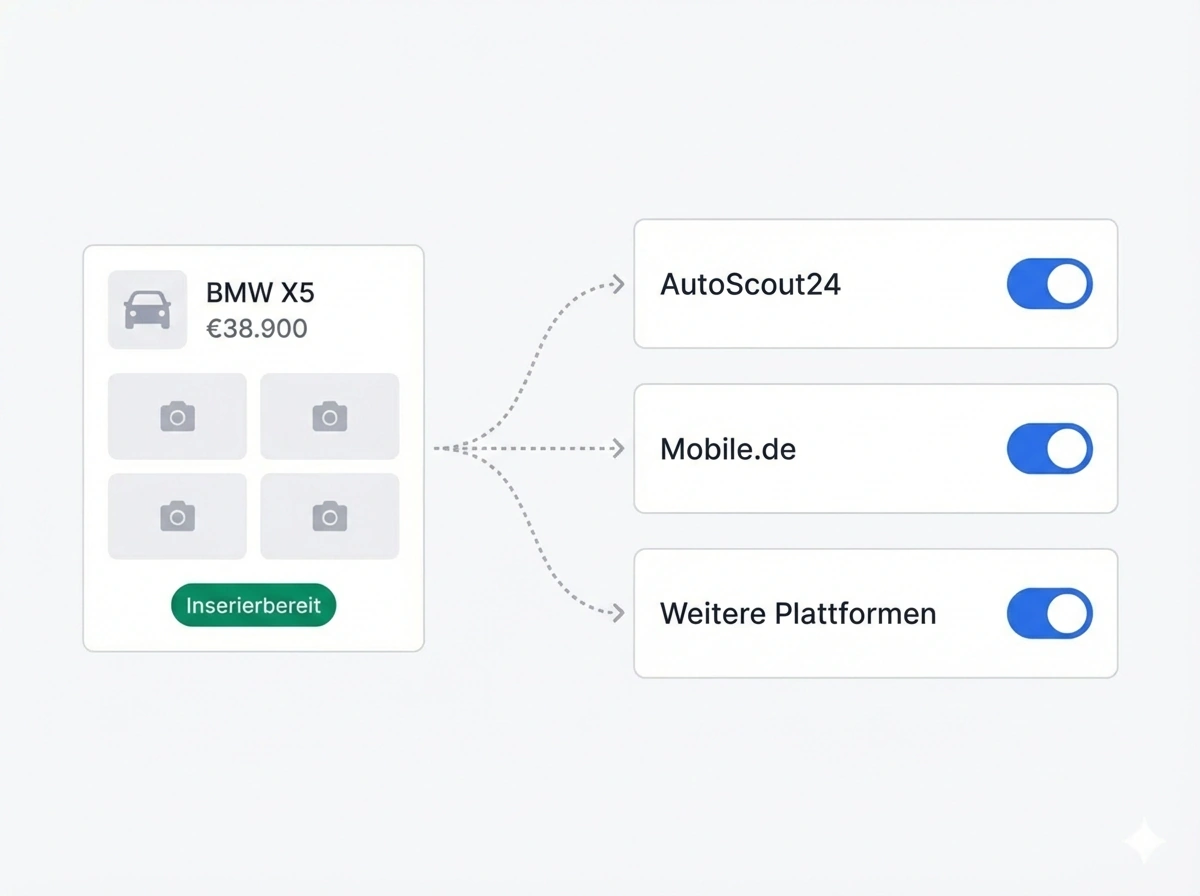Click the arrowhead pointing to Weitere Plattformen
The image size is (1200, 896).
point(618,613)
